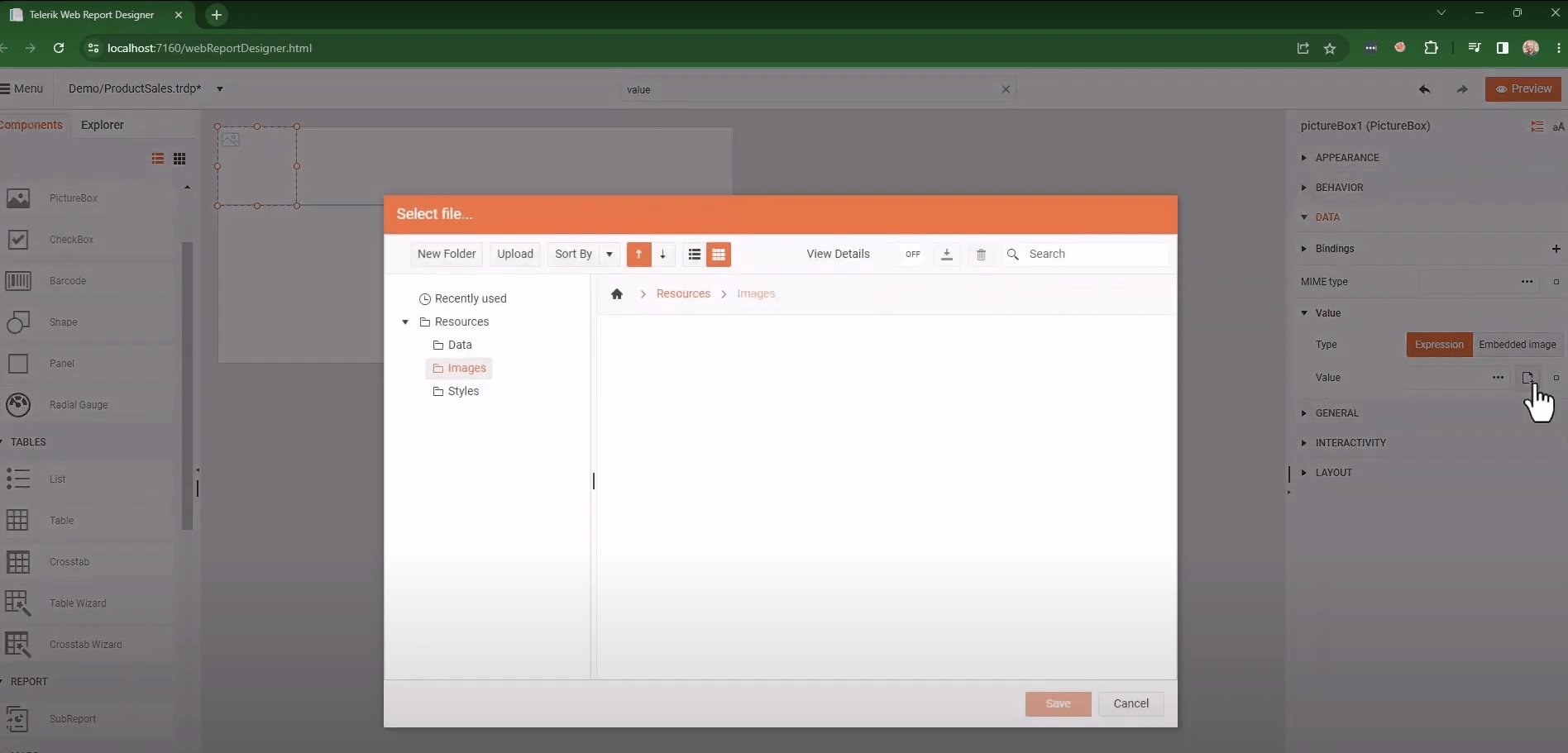Select Expression as the Value type
This screenshot has width=1568, height=753.
(x=1438, y=345)
